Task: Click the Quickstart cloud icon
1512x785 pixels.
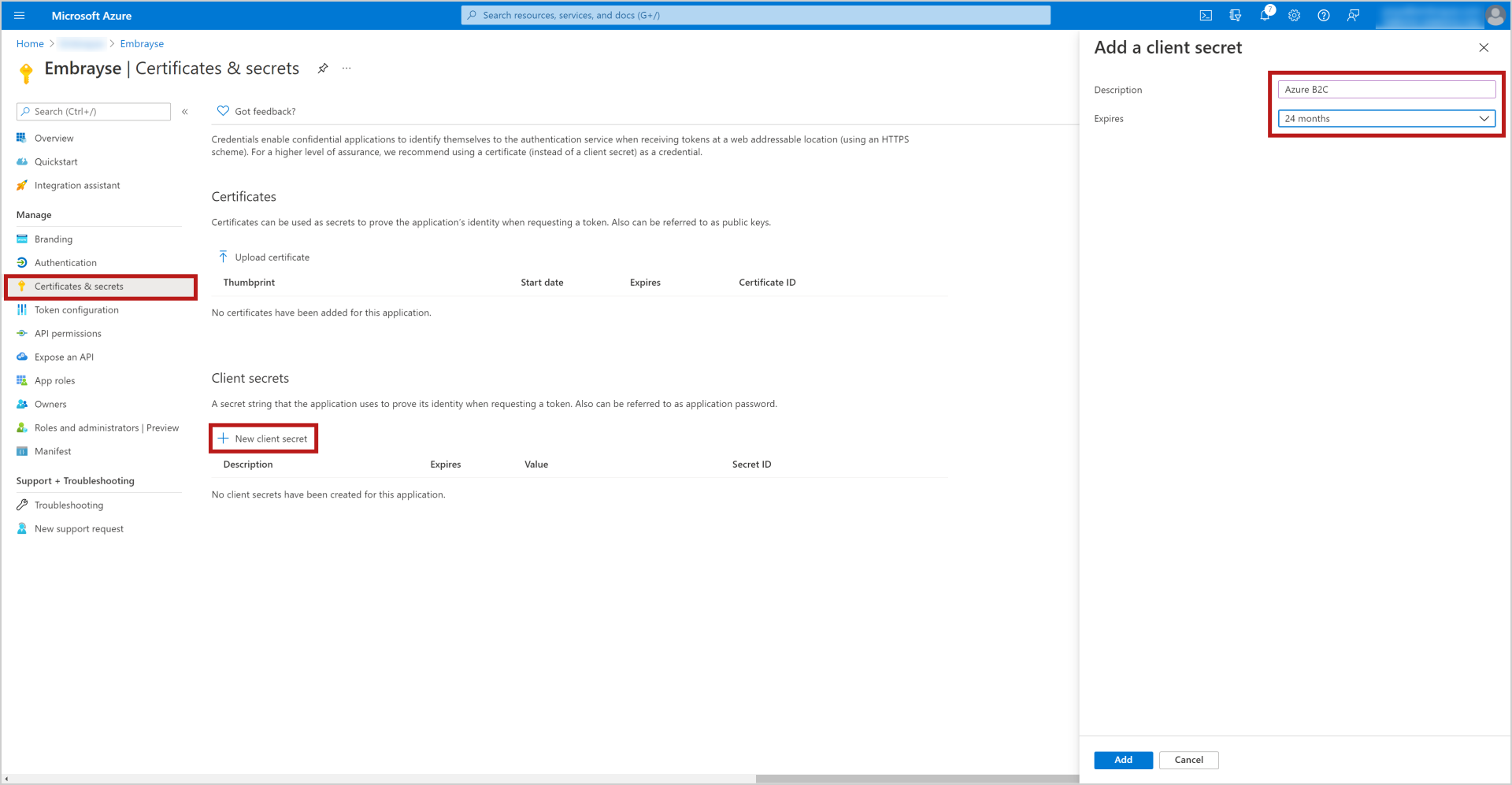Action: point(22,161)
